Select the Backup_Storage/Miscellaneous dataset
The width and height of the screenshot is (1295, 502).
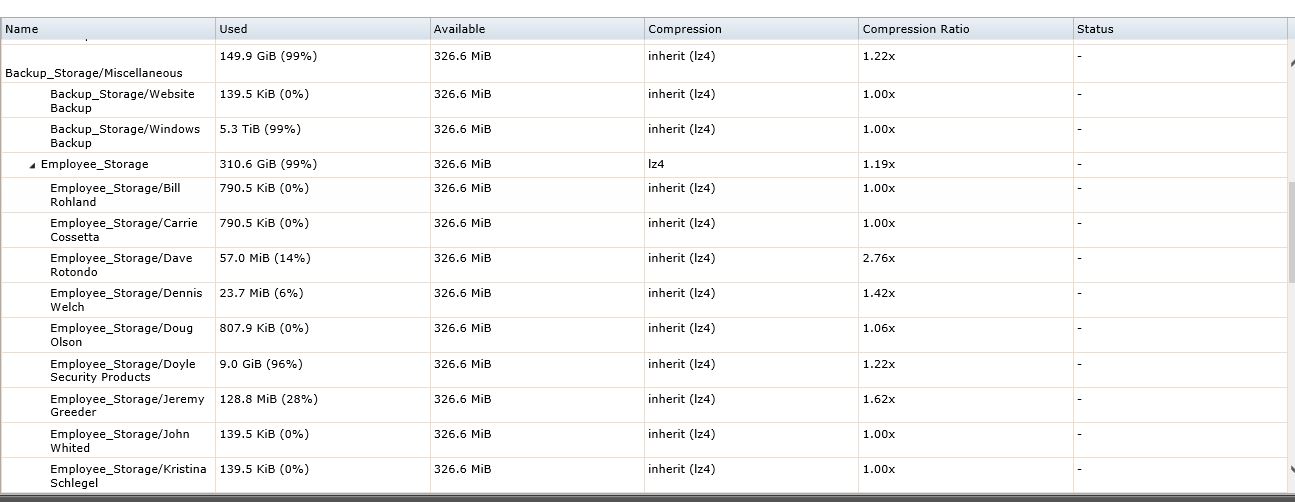pos(94,73)
